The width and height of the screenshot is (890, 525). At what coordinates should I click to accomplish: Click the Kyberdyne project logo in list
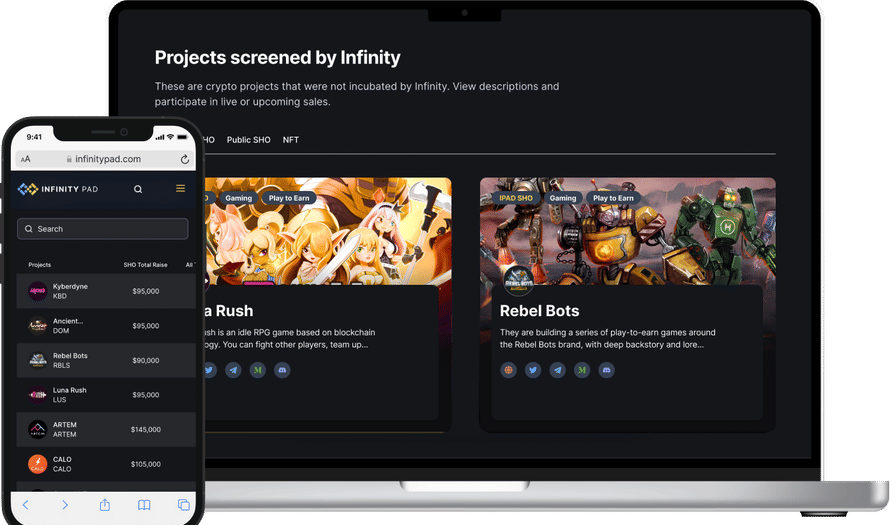point(37,291)
